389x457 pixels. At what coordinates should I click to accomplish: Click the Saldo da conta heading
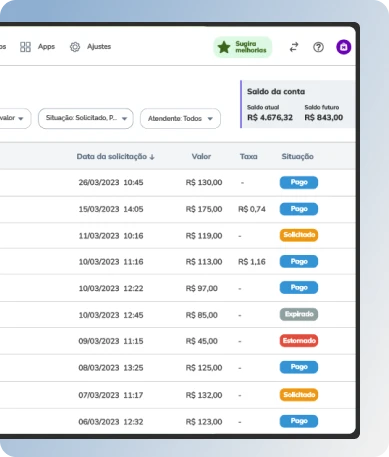[276, 91]
